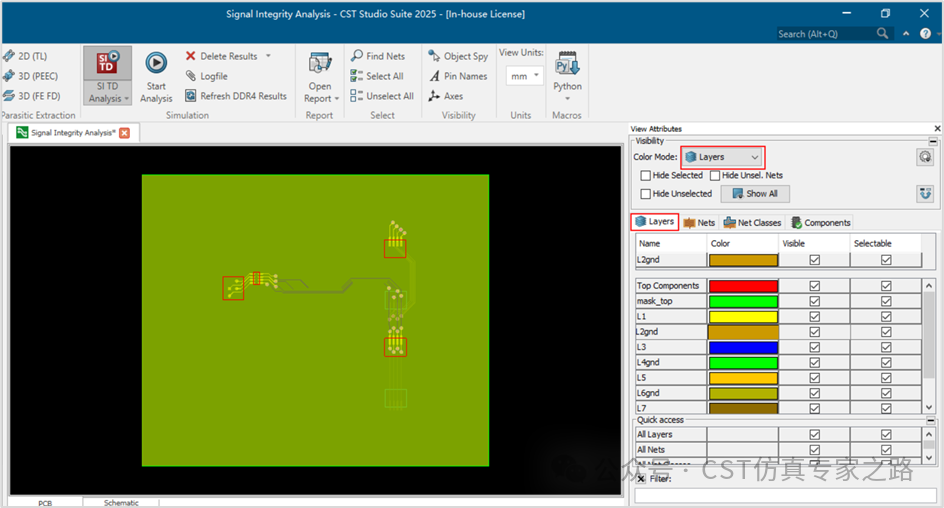Click Select All in the ribbon
The image size is (944, 508).
tap(377, 76)
